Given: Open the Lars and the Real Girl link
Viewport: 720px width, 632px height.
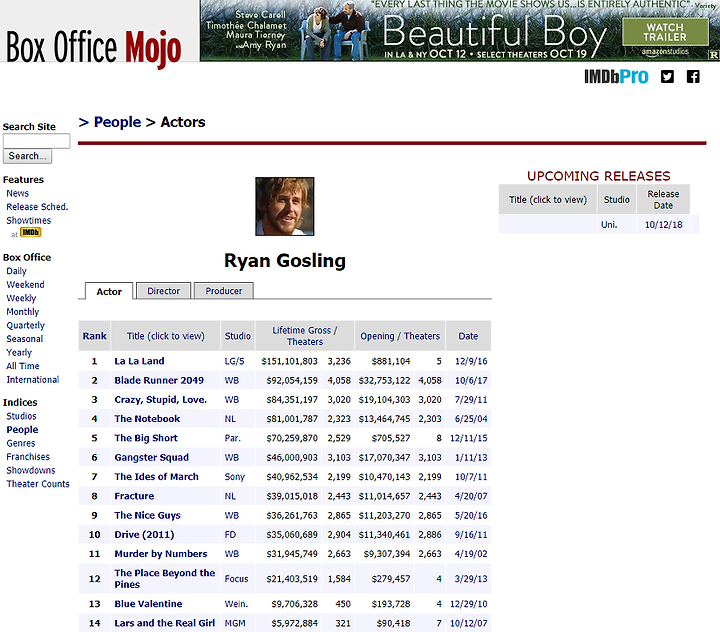Looking at the screenshot, I should click(164, 623).
